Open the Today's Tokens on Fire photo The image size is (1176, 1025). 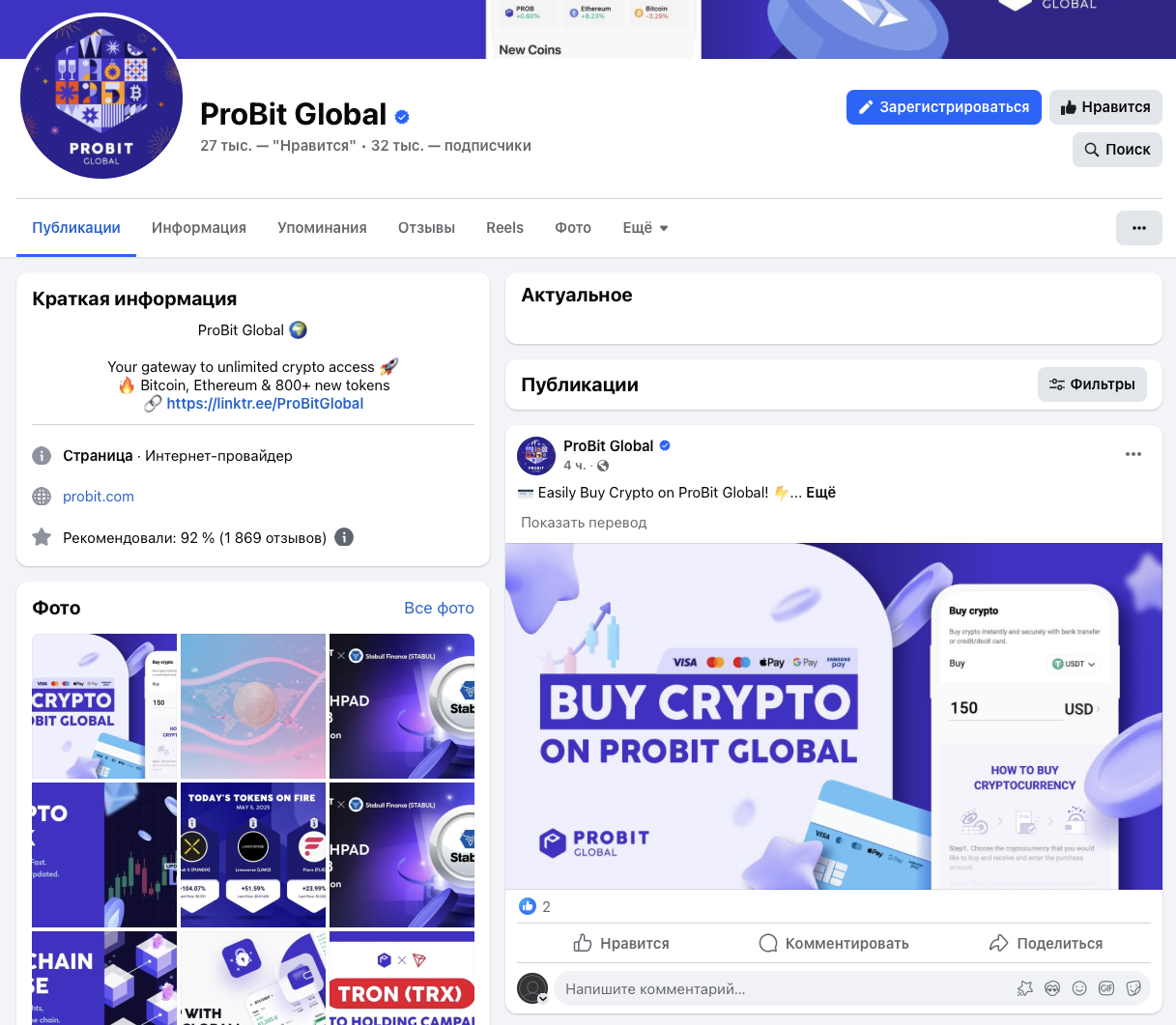[253, 855]
